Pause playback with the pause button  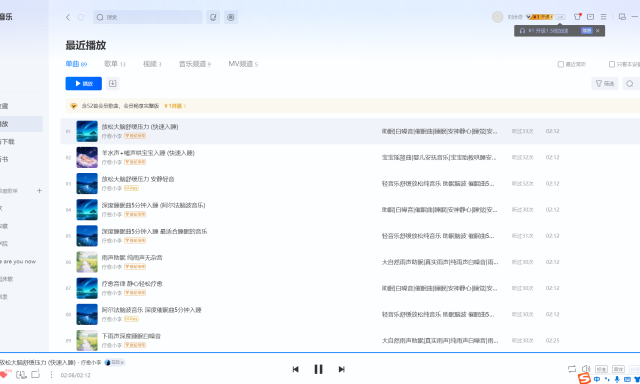318,369
